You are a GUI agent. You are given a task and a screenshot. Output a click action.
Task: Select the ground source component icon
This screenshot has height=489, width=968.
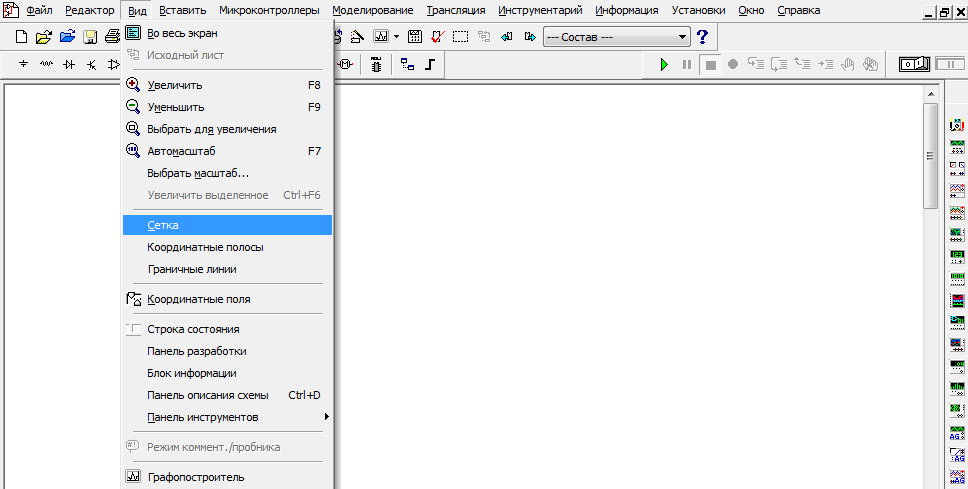pos(24,64)
